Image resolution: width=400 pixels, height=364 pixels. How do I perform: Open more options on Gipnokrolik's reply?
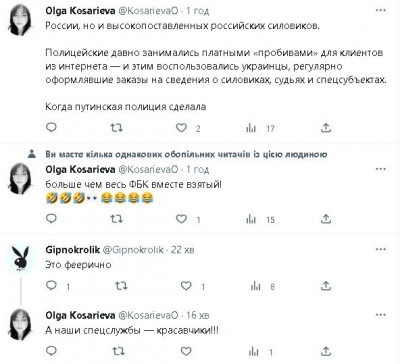coord(381,249)
